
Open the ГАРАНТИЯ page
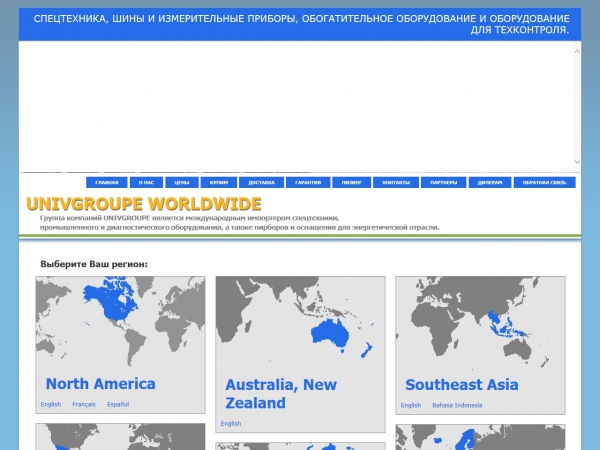[308, 183]
